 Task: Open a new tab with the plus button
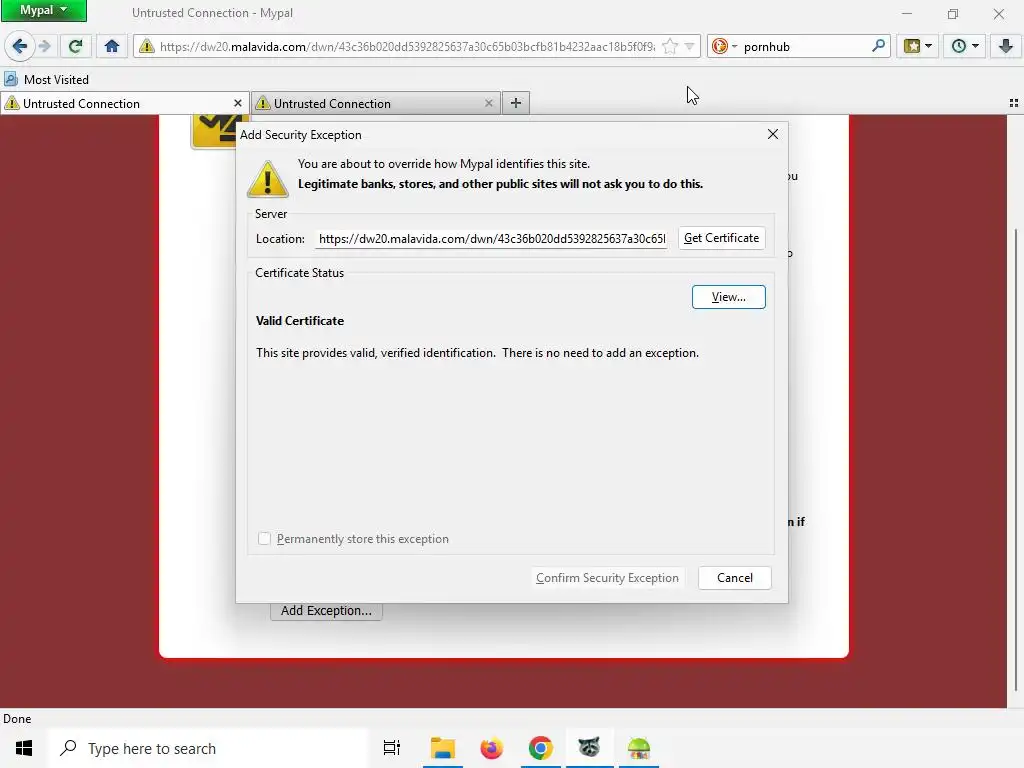click(516, 103)
